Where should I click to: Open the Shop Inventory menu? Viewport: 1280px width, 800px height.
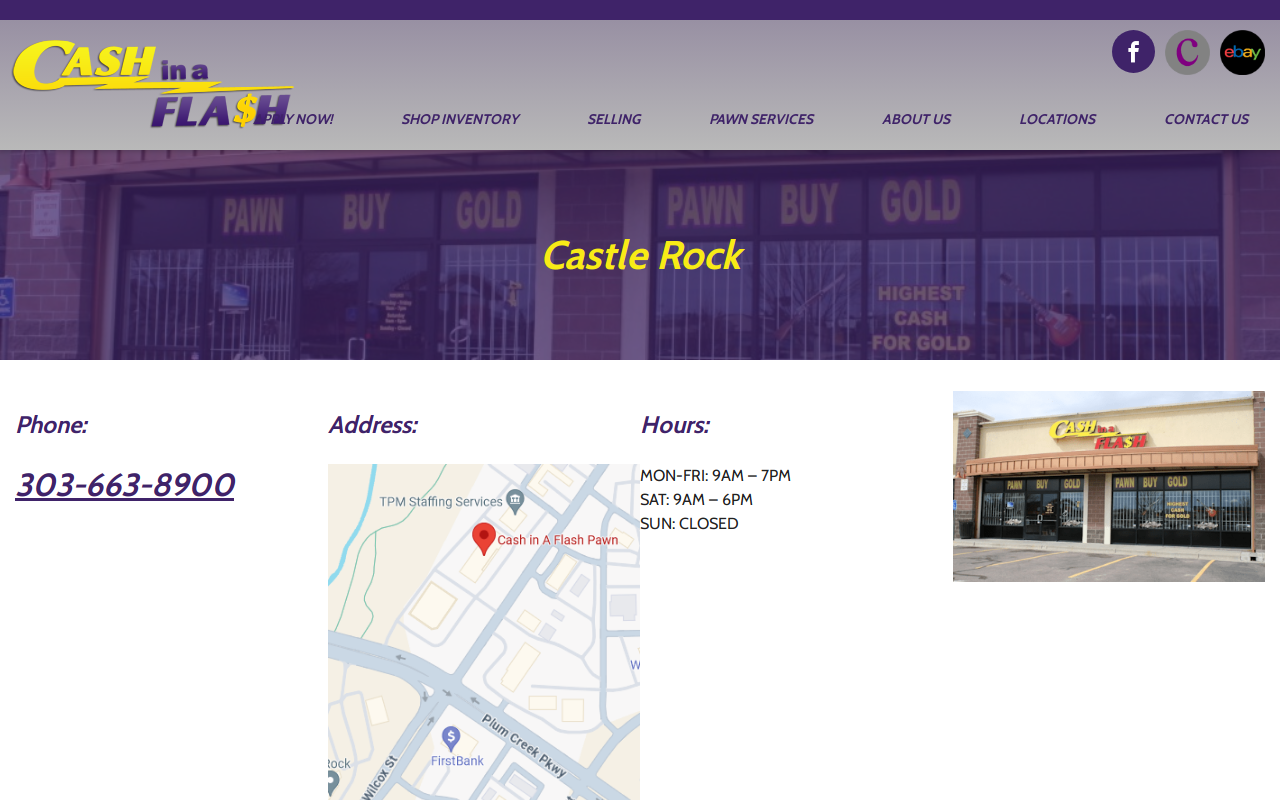tap(460, 119)
